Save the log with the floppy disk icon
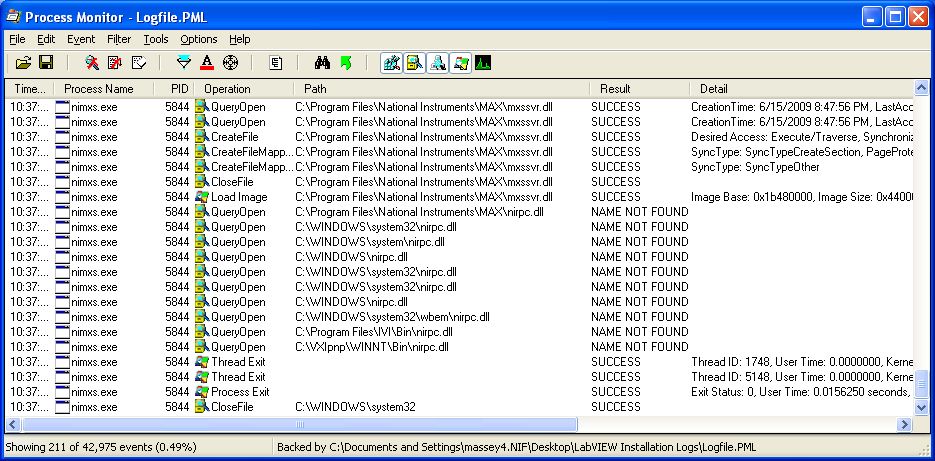Viewport: 935px width, 461px height. pyautogui.click(x=45, y=63)
